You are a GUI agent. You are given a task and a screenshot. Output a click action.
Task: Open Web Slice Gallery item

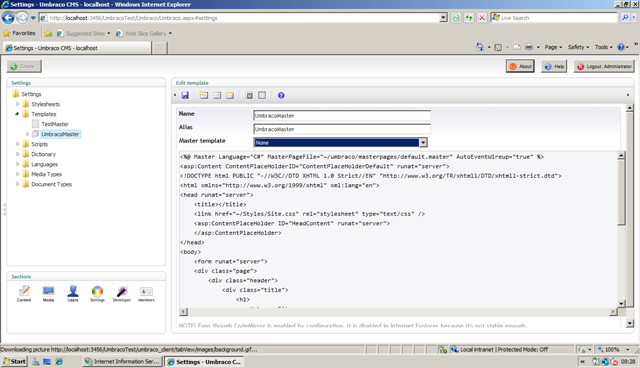pyautogui.click(x=144, y=33)
